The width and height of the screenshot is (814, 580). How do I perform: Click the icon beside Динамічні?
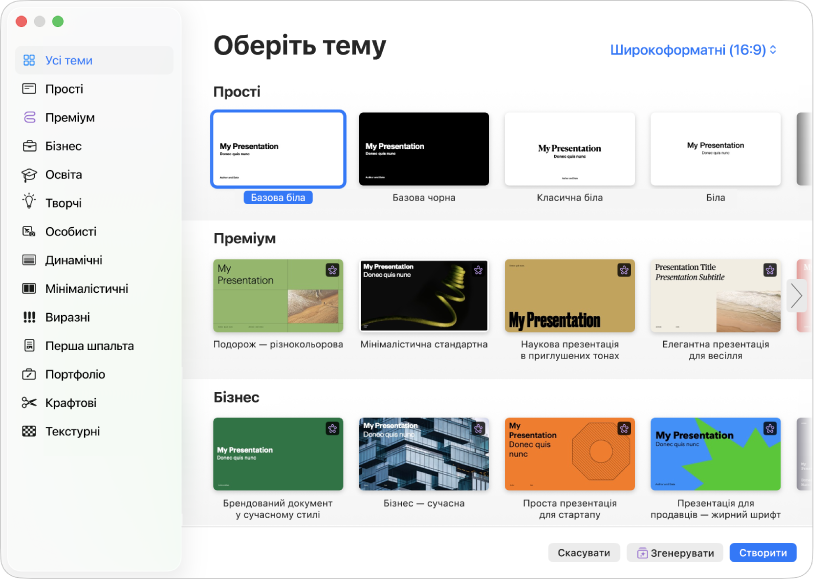[29, 260]
